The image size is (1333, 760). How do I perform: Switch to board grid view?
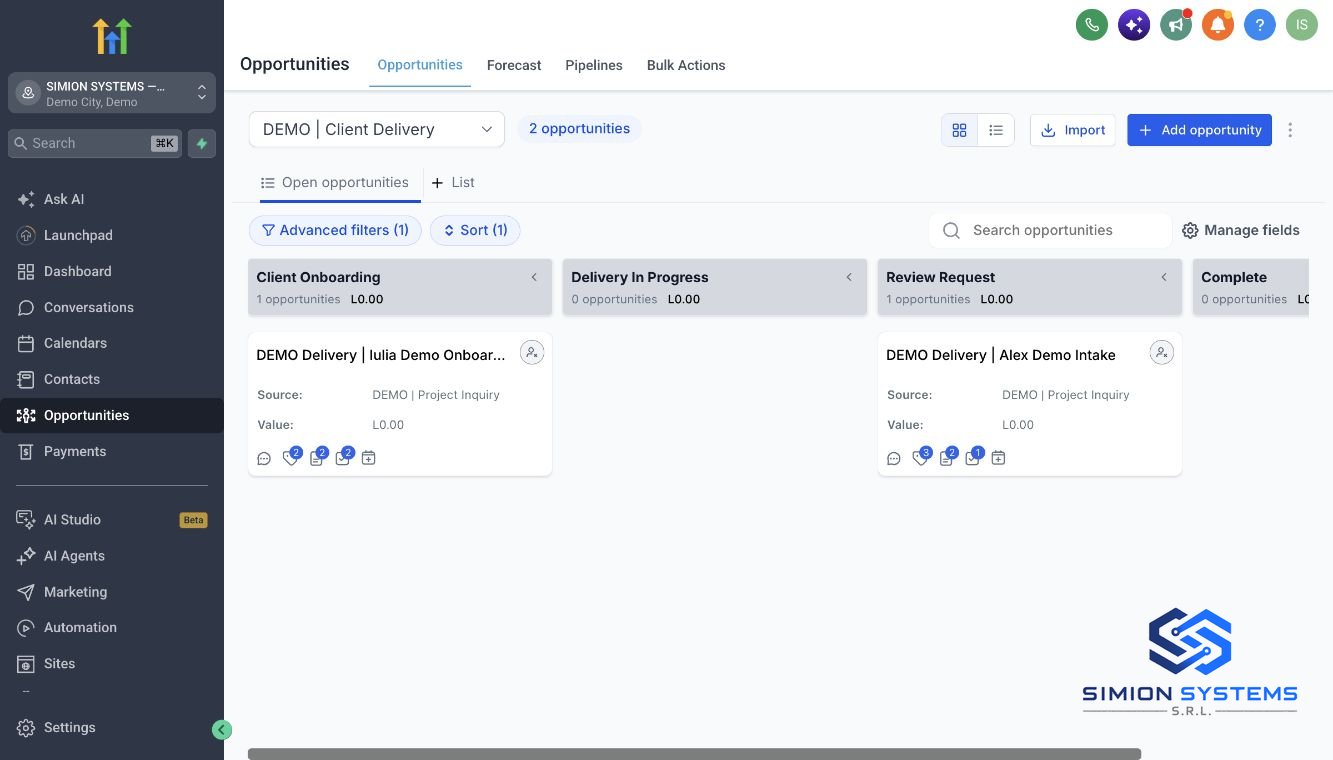click(960, 130)
